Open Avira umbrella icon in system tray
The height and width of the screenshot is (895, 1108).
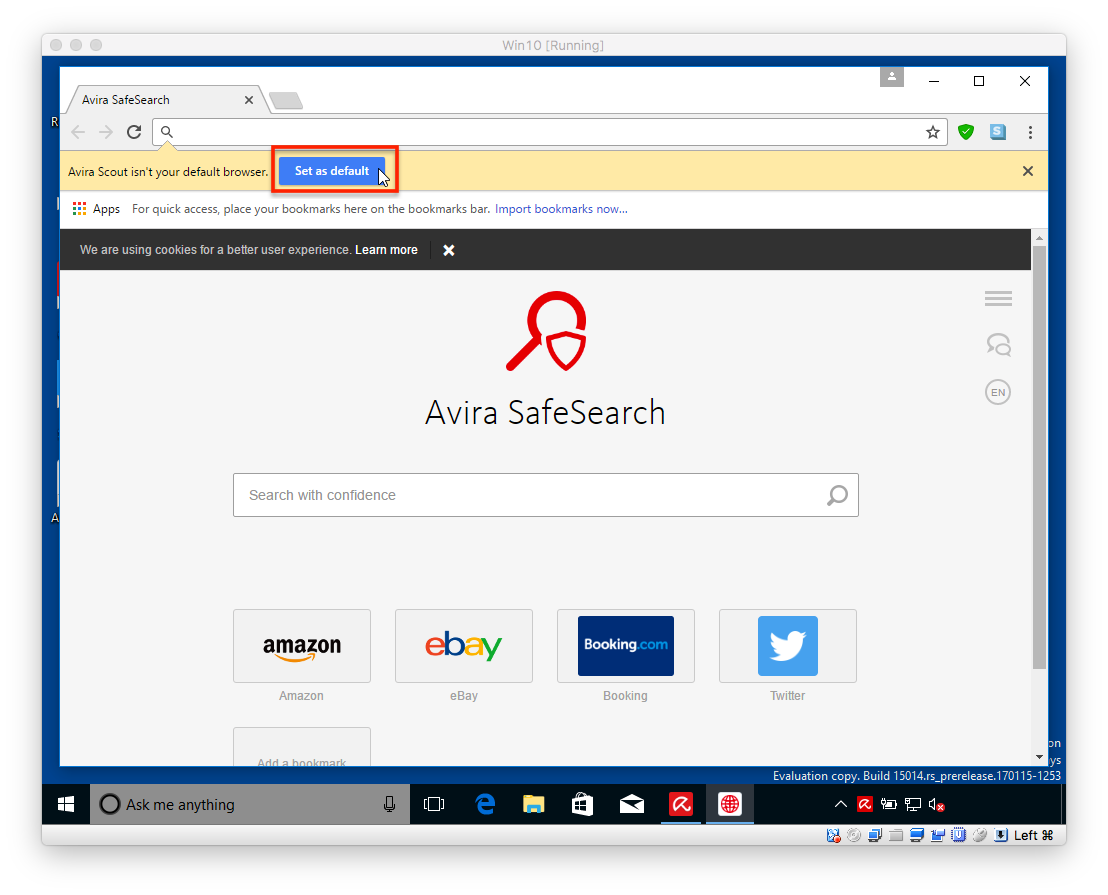[864, 804]
